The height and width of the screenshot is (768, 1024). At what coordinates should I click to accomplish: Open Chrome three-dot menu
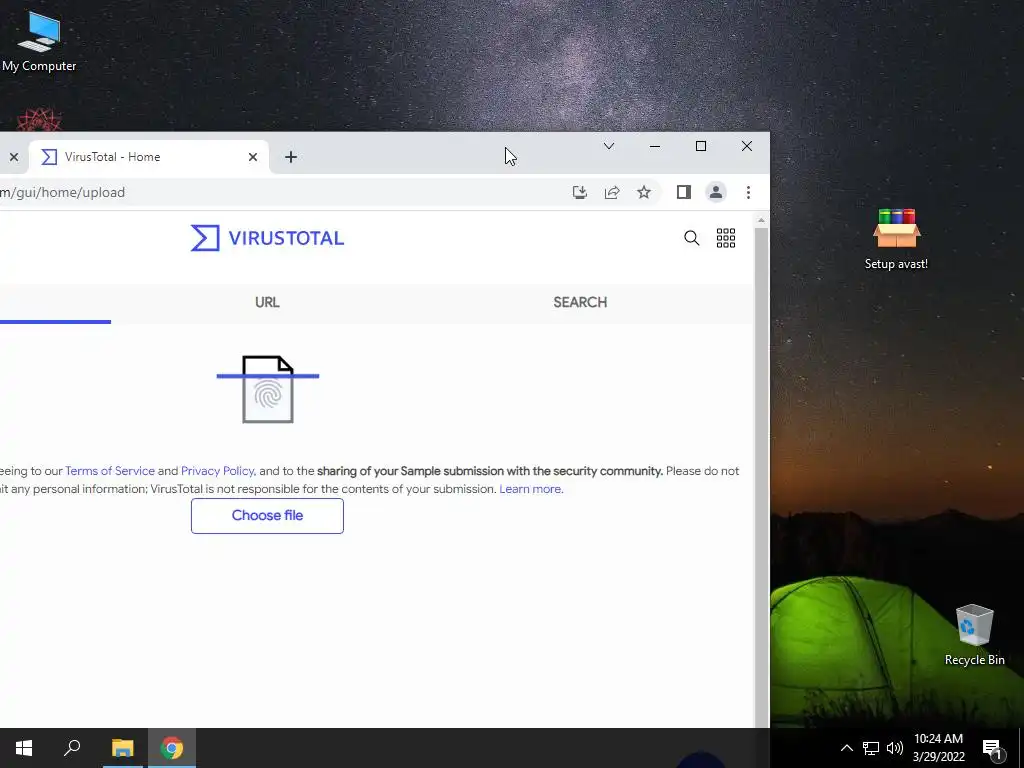748,192
